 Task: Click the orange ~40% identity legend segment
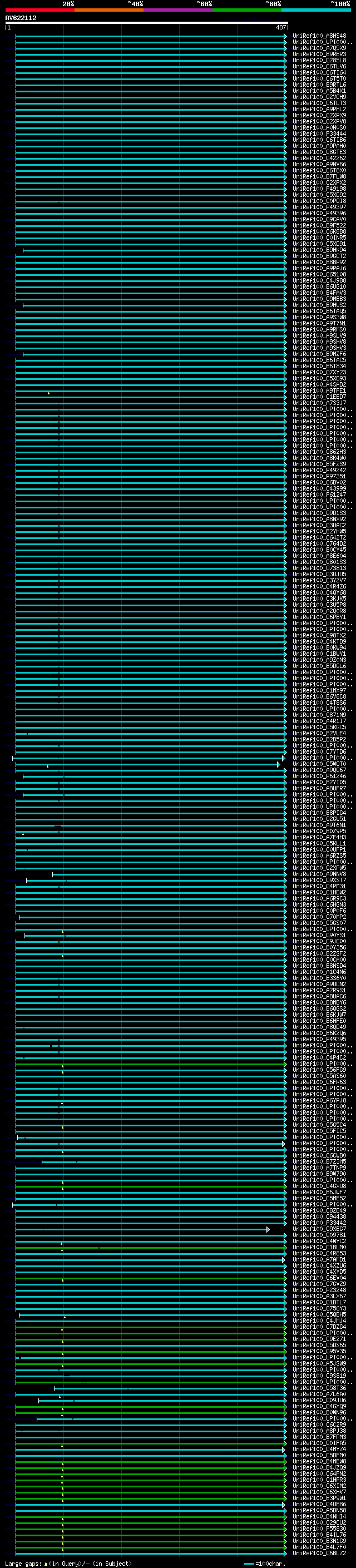(109, 10)
